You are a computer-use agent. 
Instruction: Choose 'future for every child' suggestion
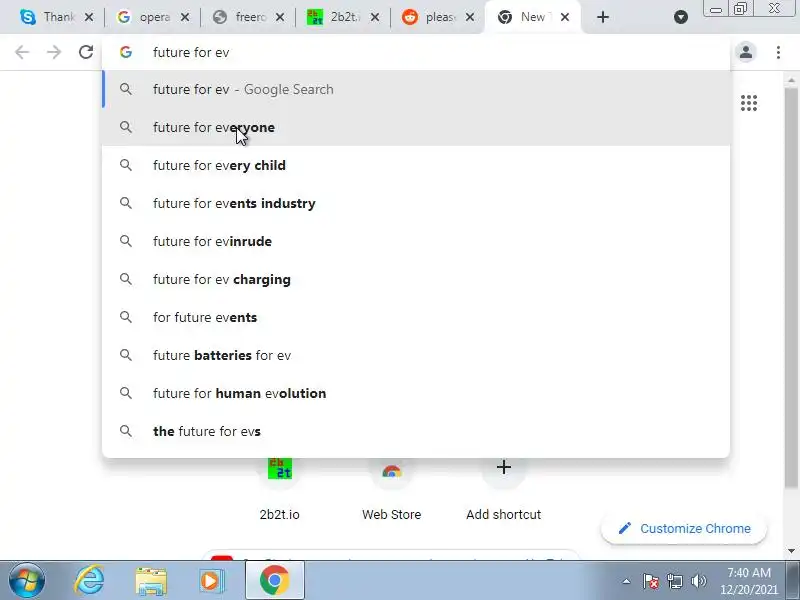(416, 165)
